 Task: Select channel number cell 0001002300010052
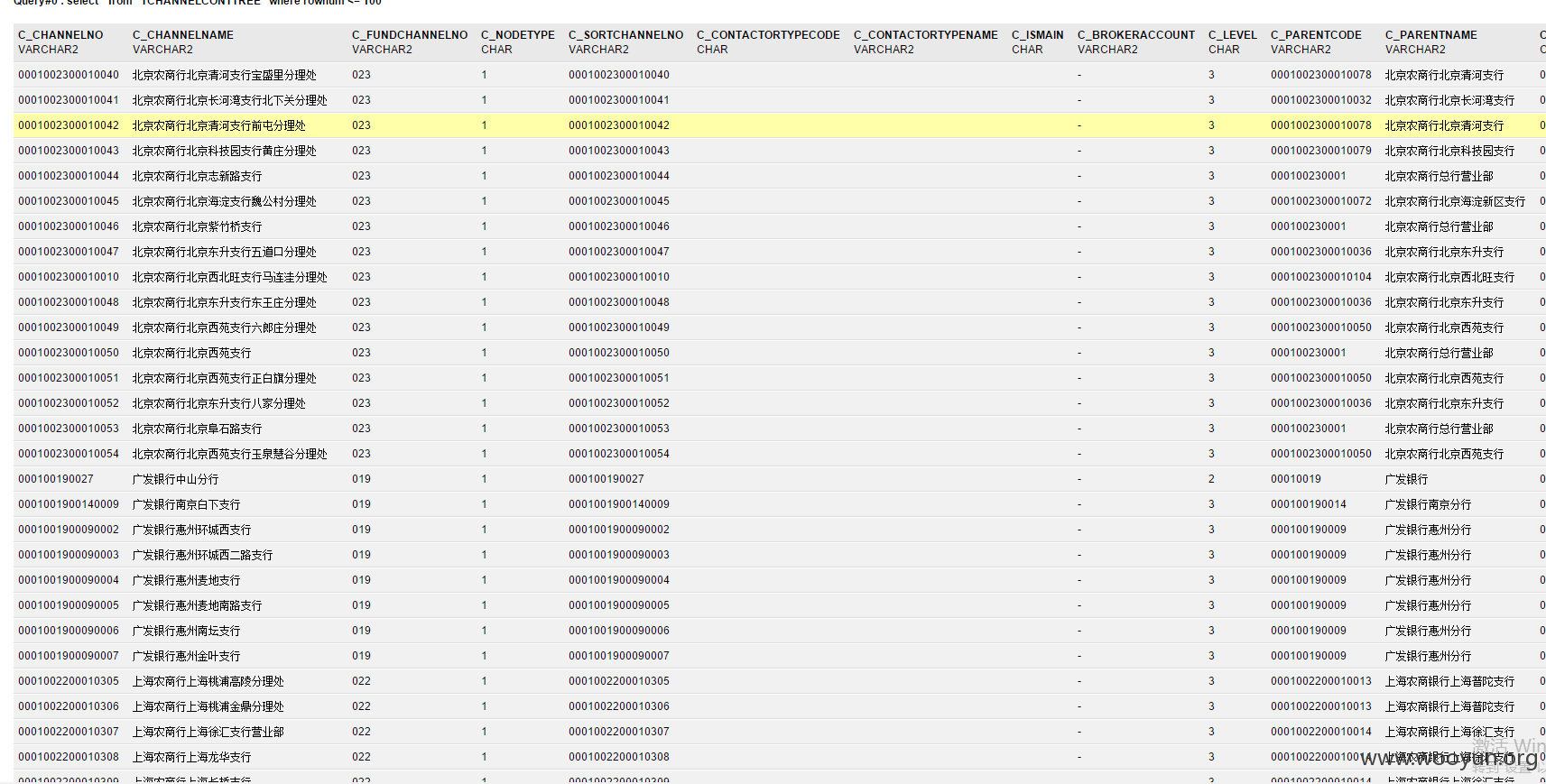(x=69, y=403)
